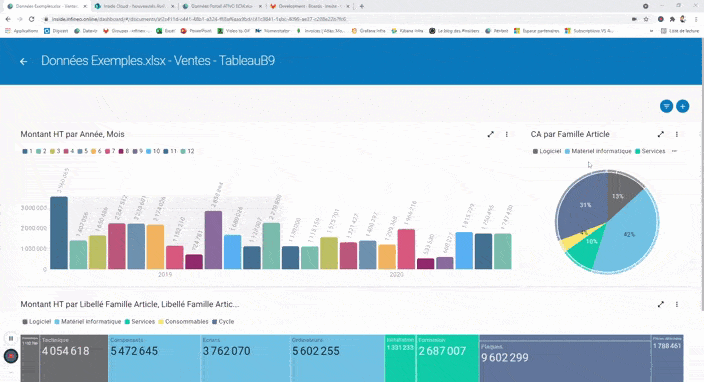Show more legend entries in pie chart
Image resolution: width=704 pixels, height=382 pixels.
[674, 151]
